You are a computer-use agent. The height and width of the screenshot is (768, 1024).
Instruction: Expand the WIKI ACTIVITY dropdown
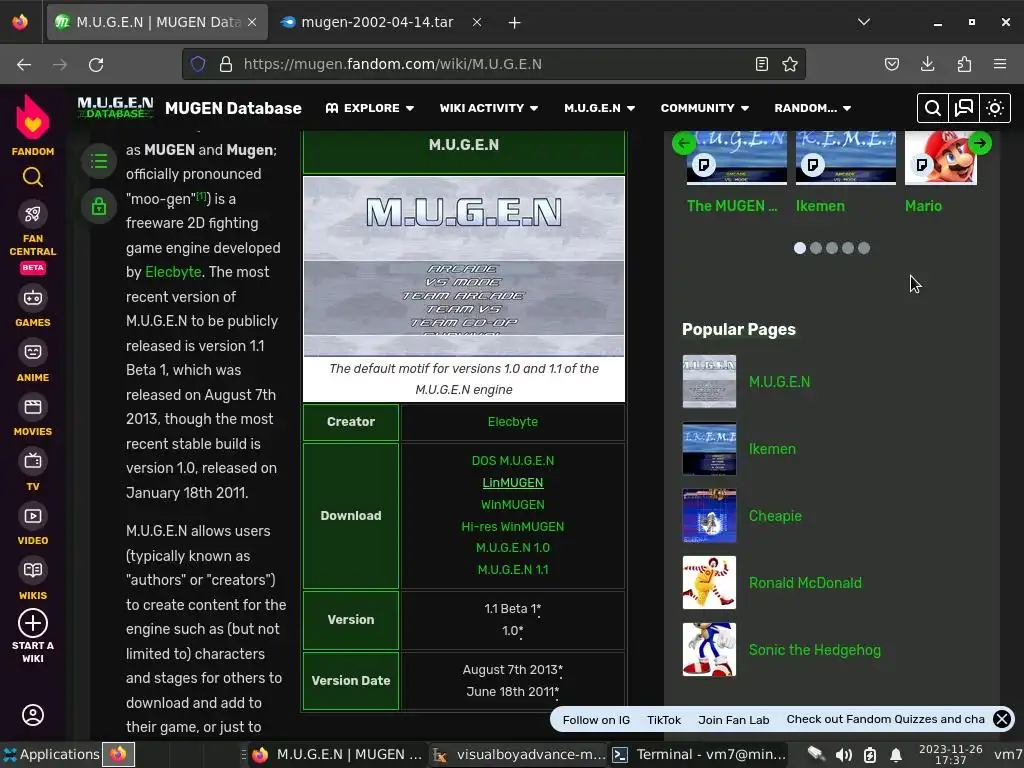[x=488, y=108]
